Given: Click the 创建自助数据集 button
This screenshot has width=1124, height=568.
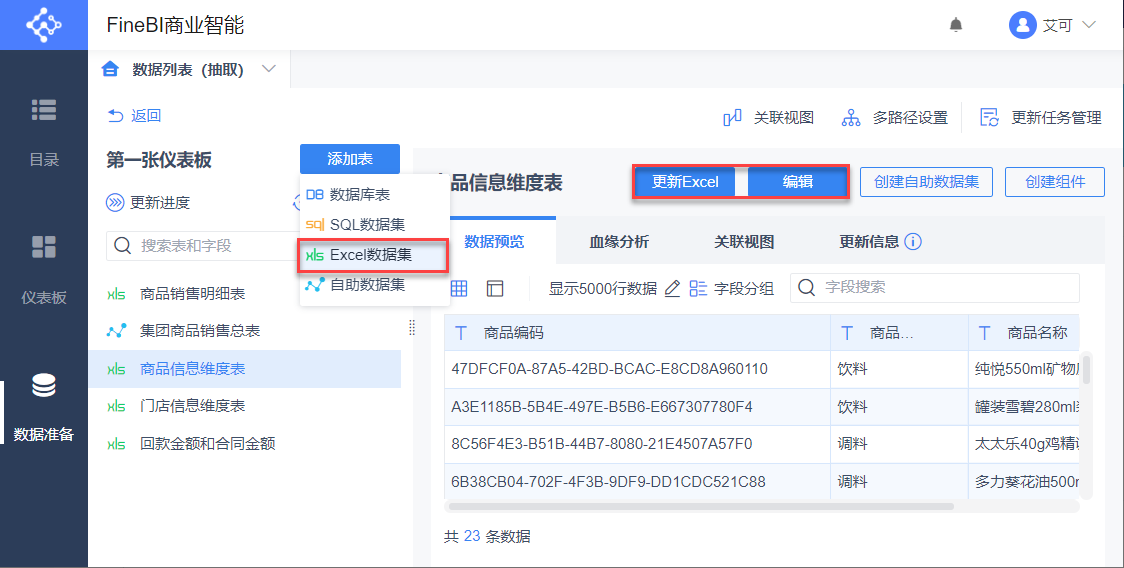Looking at the screenshot, I should tap(926, 182).
